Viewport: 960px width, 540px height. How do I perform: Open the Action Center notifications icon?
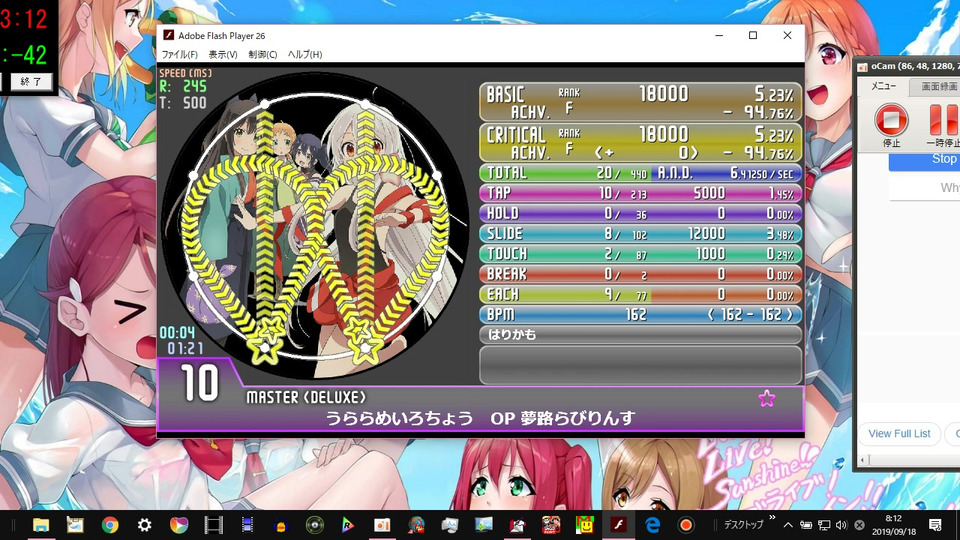[x=935, y=525]
